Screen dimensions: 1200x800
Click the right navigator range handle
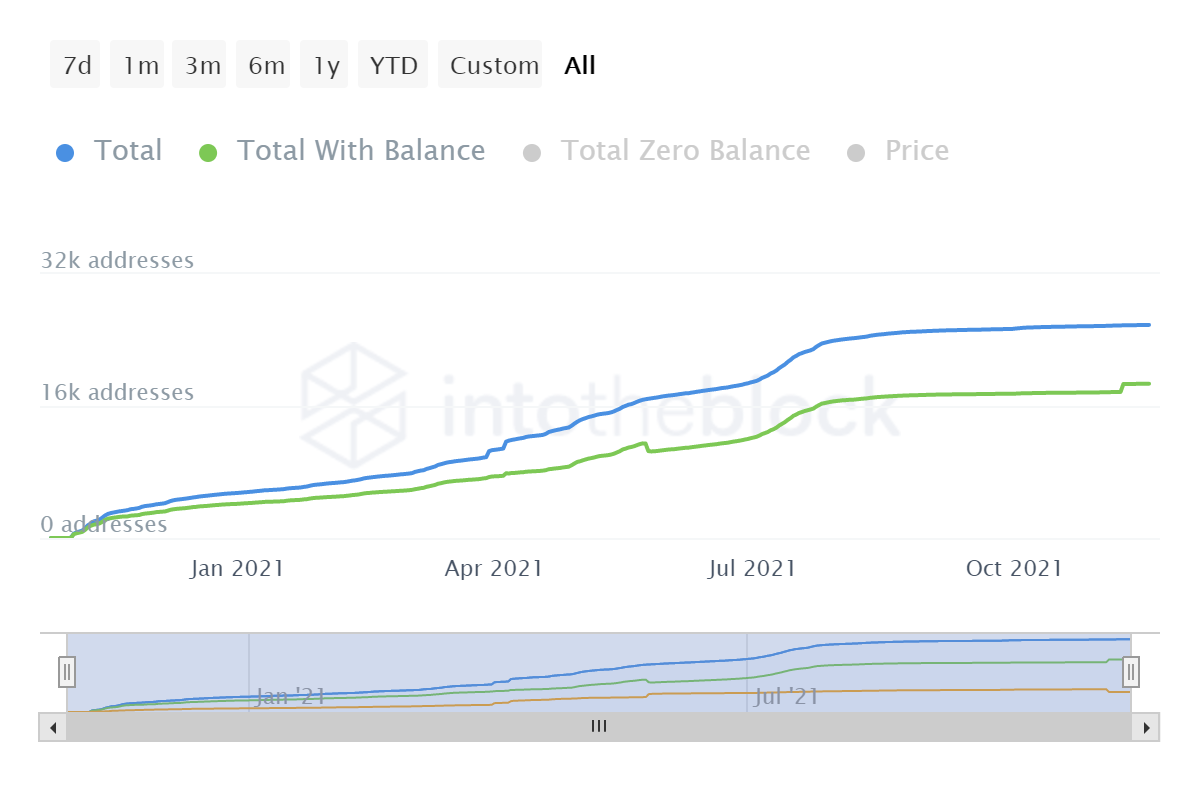tap(1131, 672)
